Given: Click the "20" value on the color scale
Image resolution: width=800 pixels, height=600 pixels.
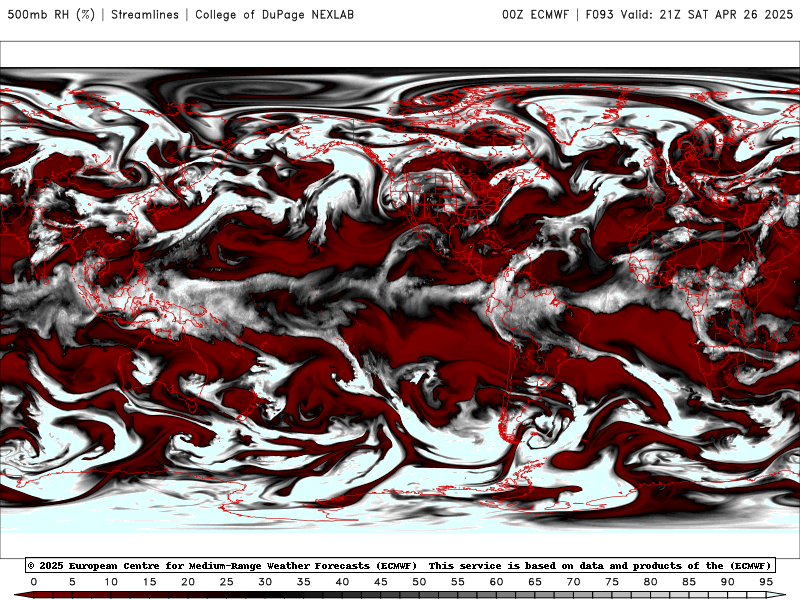Looking at the screenshot, I should point(188,582).
